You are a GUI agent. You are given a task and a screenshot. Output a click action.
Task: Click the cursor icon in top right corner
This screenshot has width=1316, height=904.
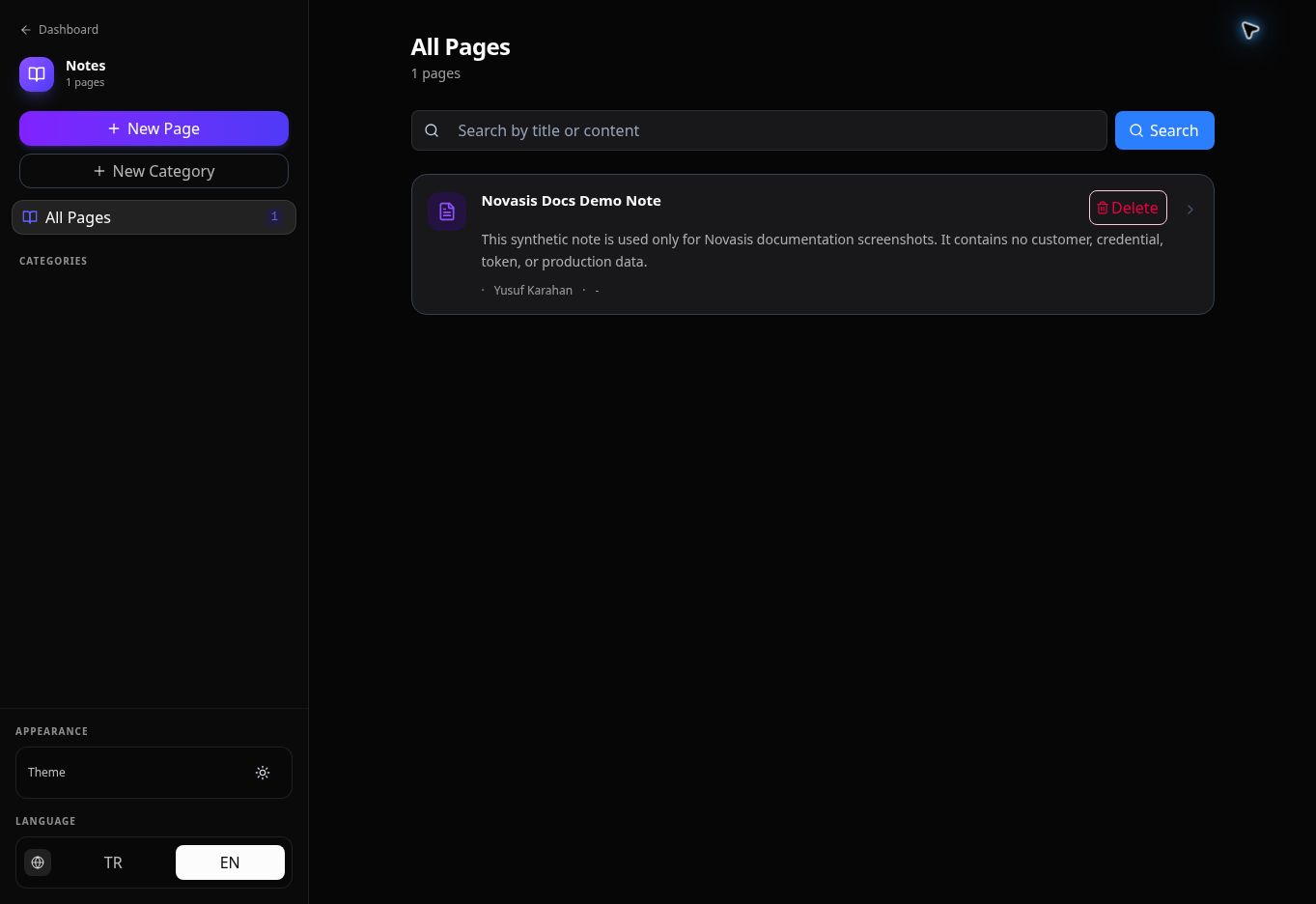[x=1250, y=31]
